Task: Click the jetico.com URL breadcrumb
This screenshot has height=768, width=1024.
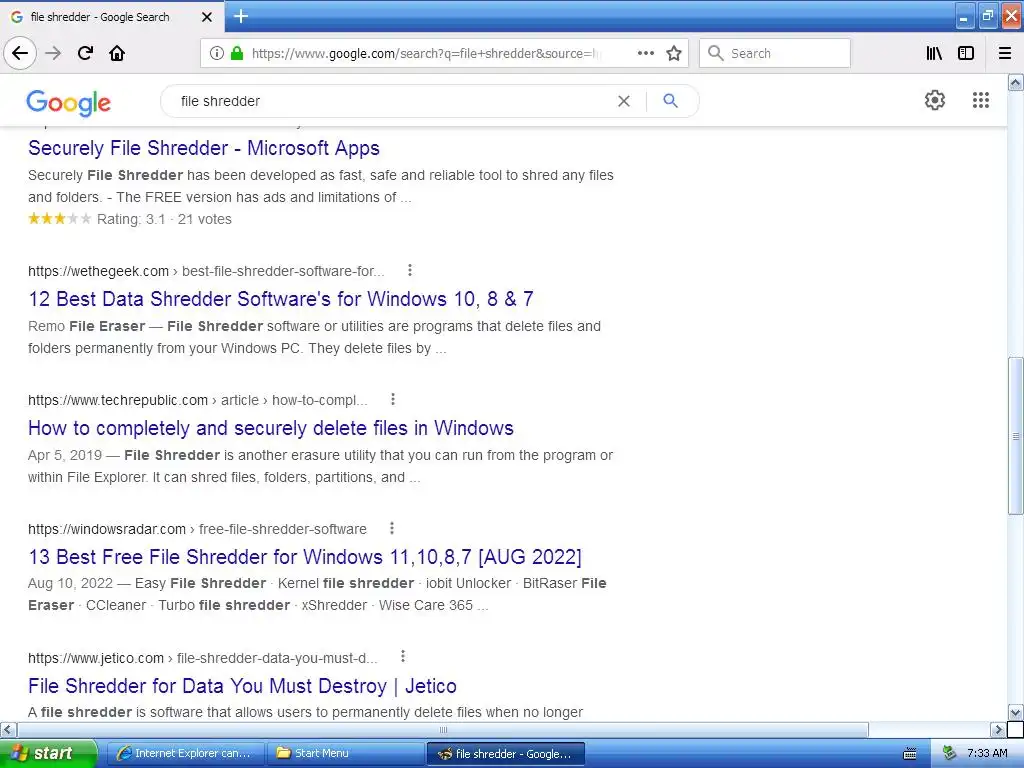Action: click(x=202, y=658)
